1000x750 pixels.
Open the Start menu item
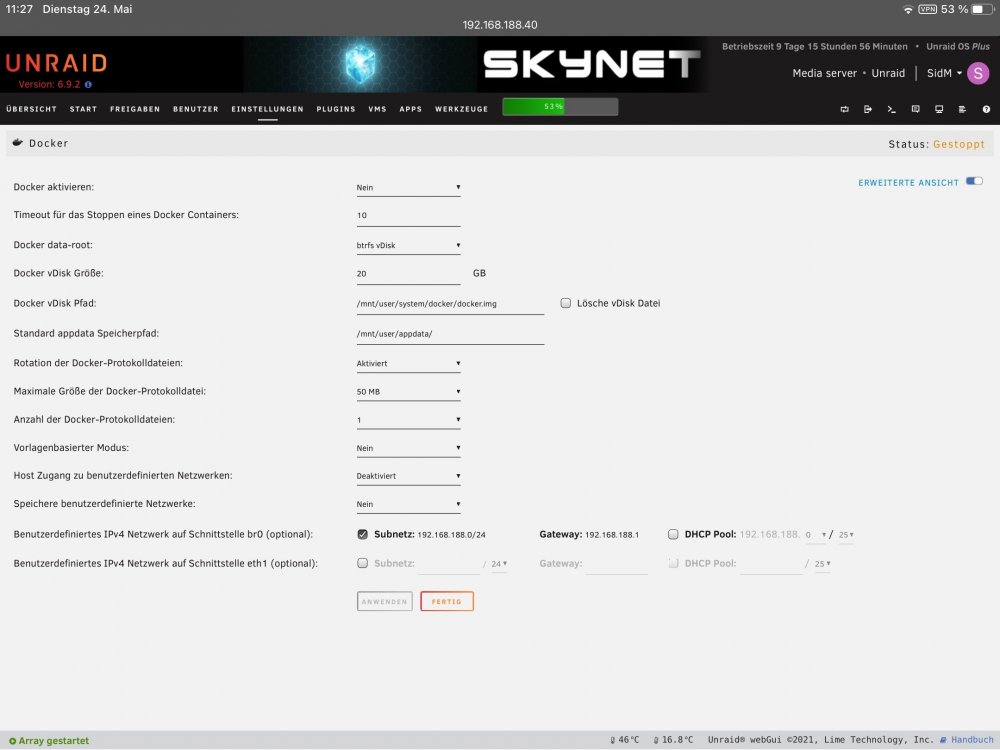tap(84, 109)
